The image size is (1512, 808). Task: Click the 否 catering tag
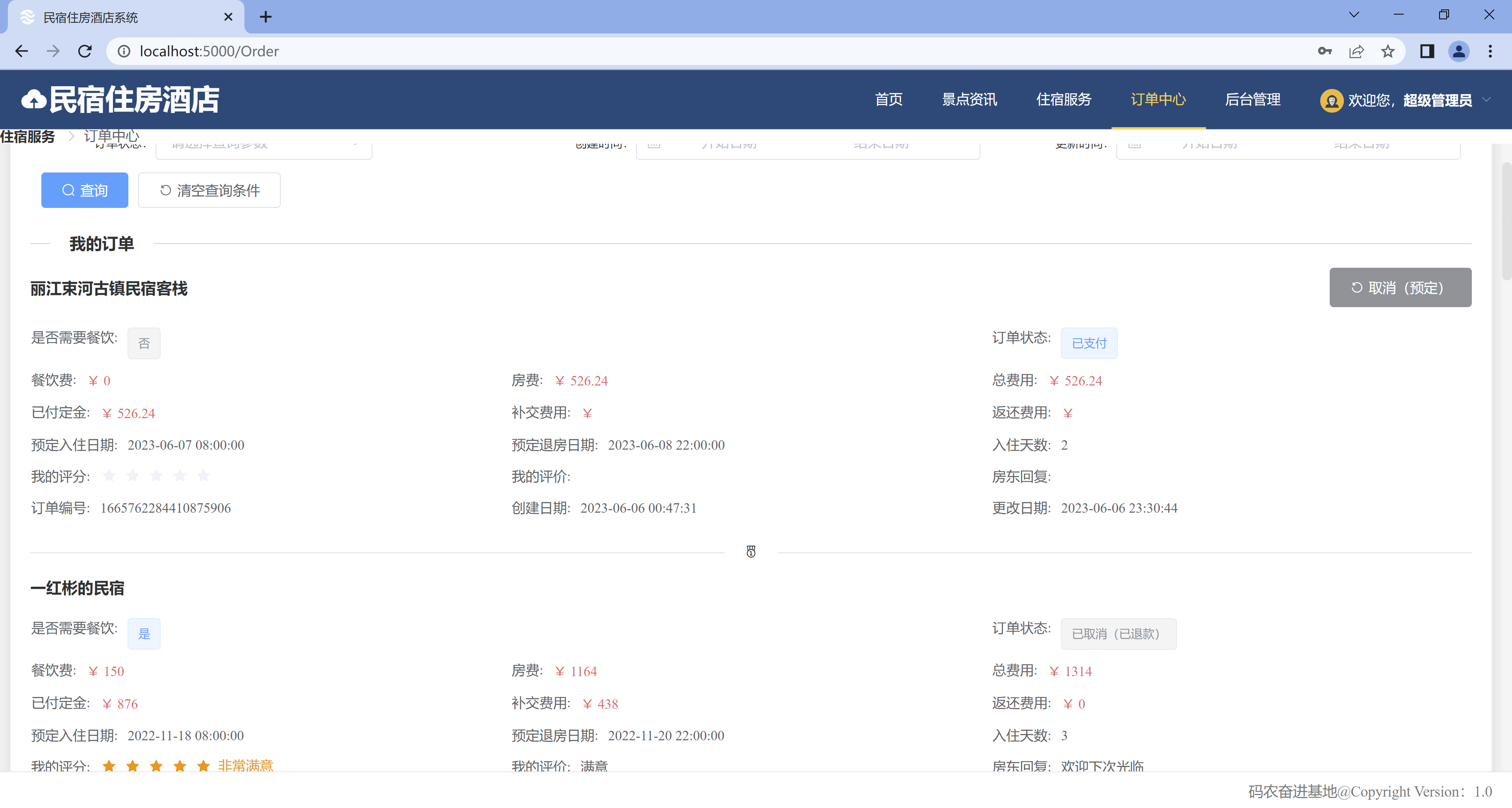coord(144,343)
